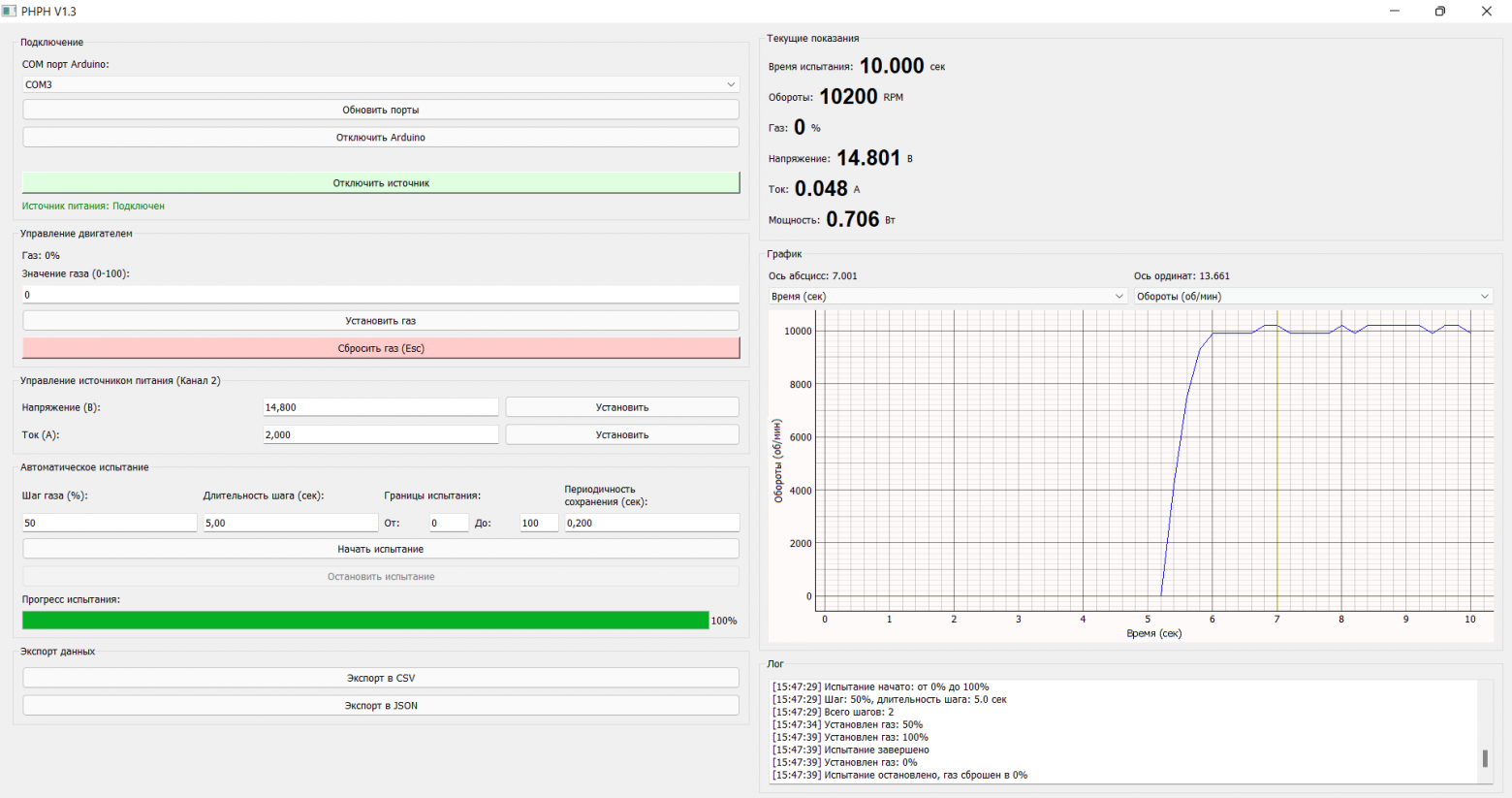Click the RPM reading 10200
1512x798 pixels.
tap(848, 97)
